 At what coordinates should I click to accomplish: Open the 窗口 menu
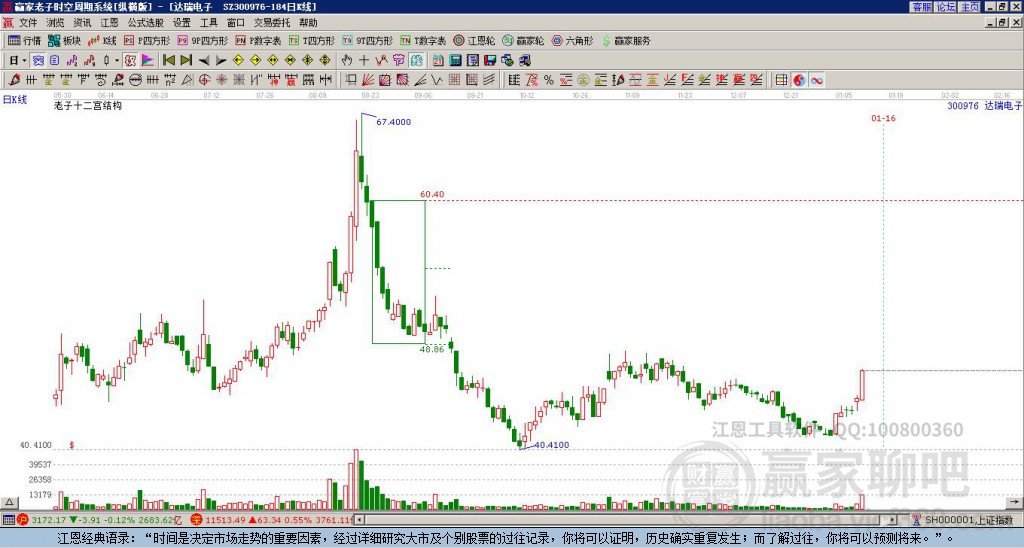[x=236, y=23]
